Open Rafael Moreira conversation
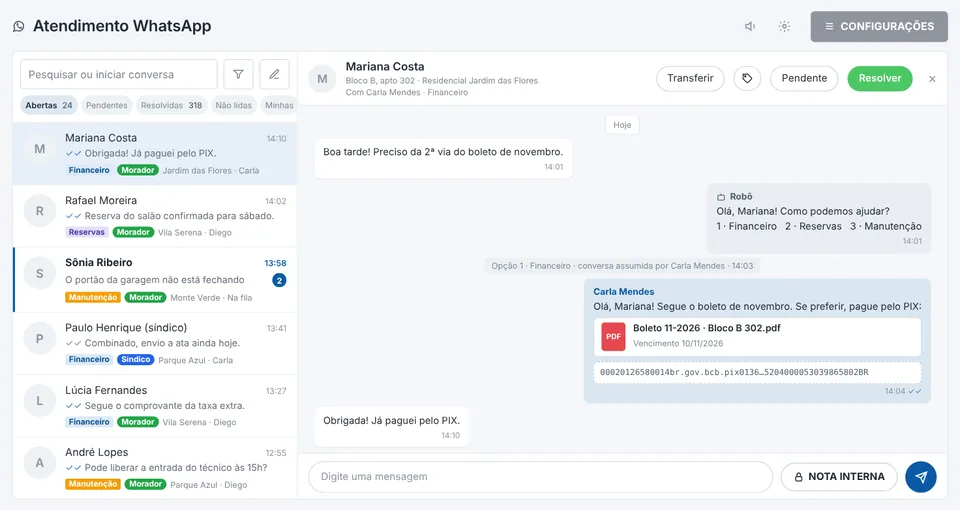This screenshot has width=960, height=510. coord(155,216)
